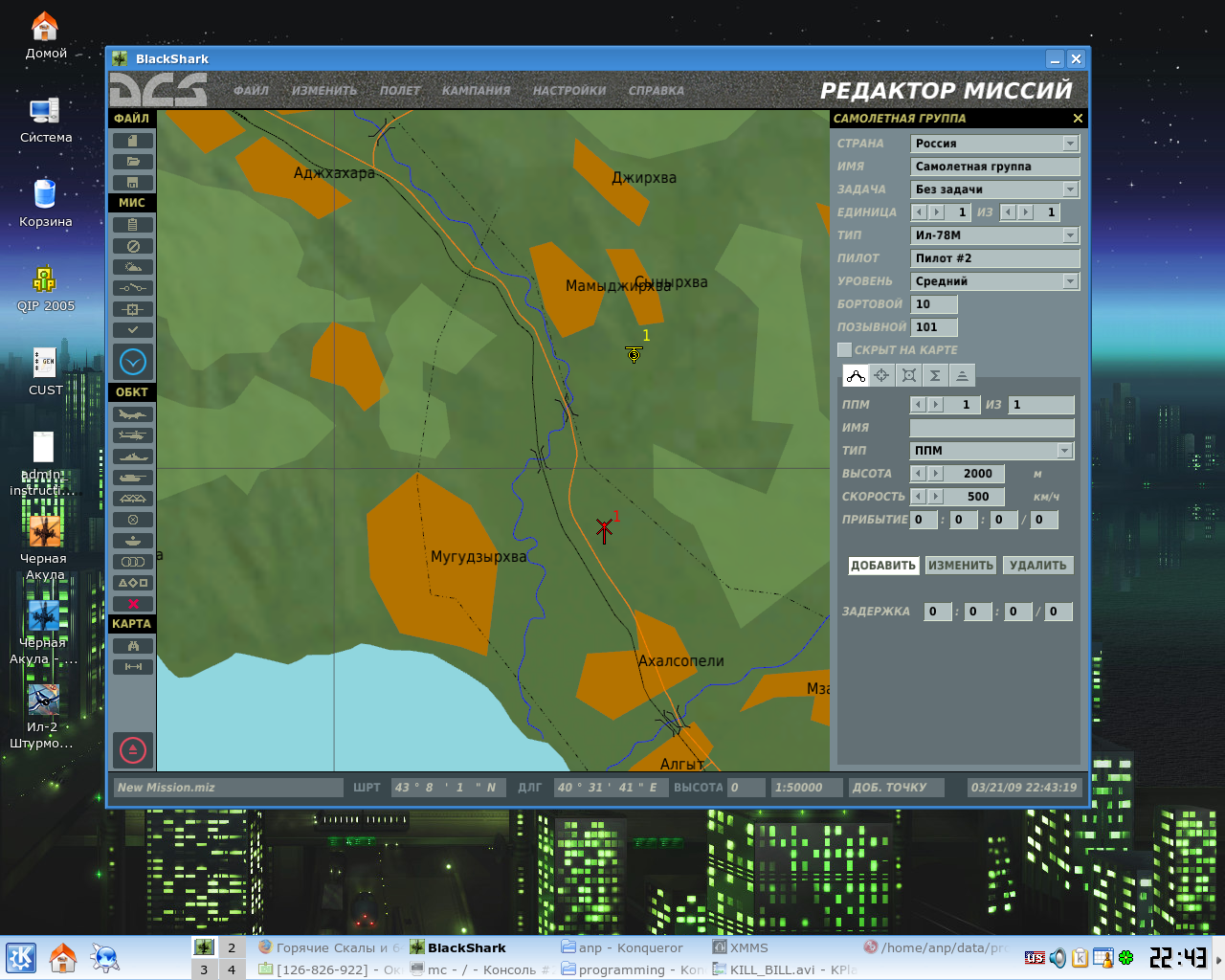The height and width of the screenshot is (980, 1225).
Task: Switch to the sigma summary tab
Action: point(936,375)
